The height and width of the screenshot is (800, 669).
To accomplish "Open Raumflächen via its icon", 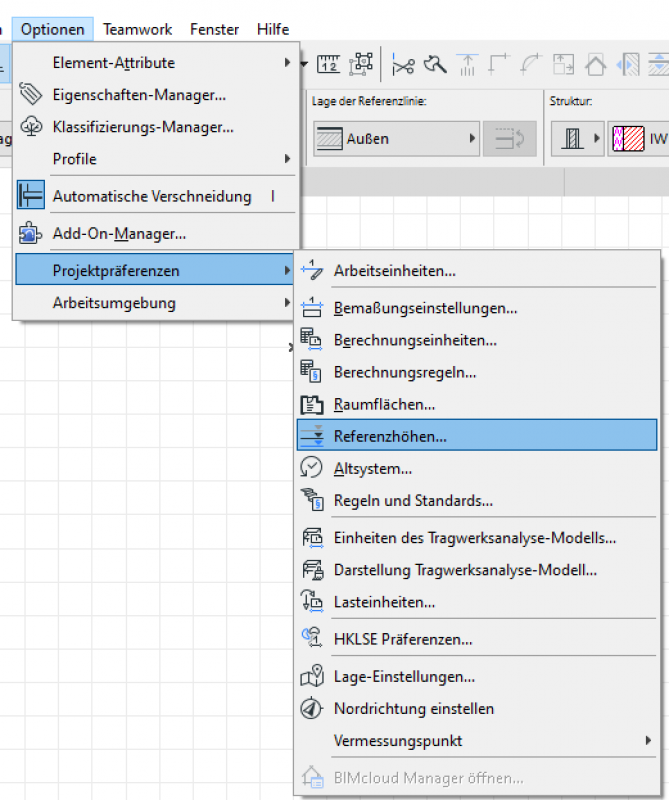I will pos(312,405).
